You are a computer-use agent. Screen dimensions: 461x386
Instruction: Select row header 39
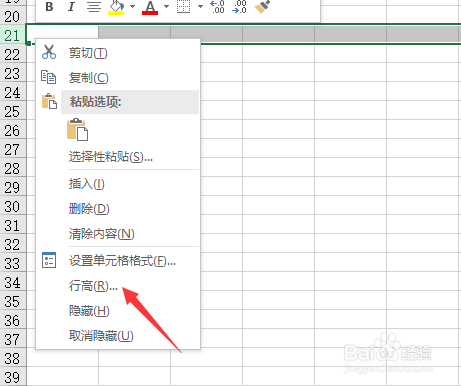(x=13, y=377)
